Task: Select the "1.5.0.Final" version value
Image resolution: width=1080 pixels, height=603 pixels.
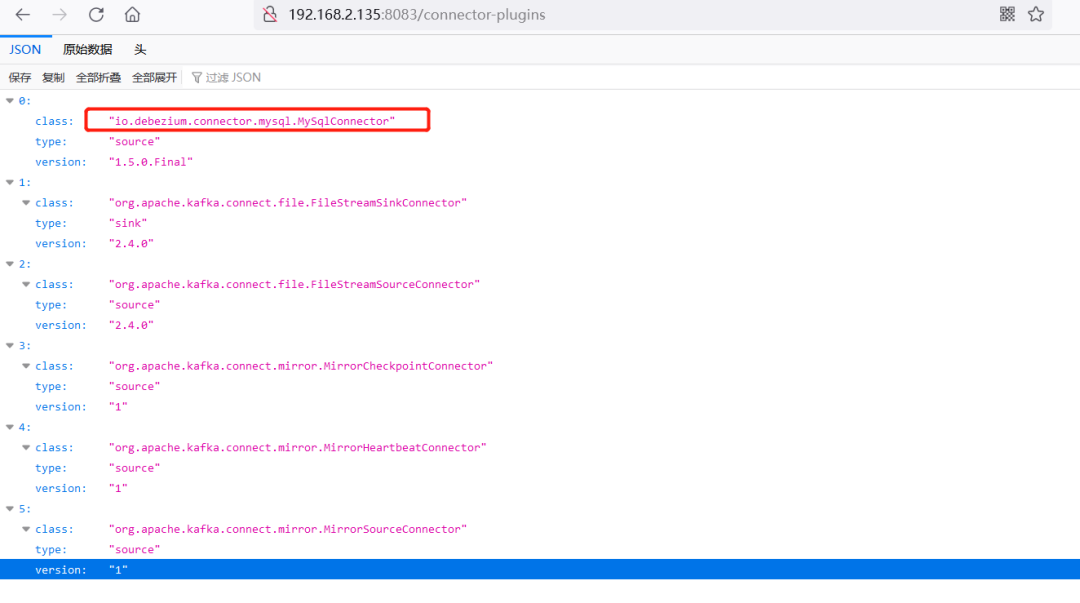Action: point(151,162)
